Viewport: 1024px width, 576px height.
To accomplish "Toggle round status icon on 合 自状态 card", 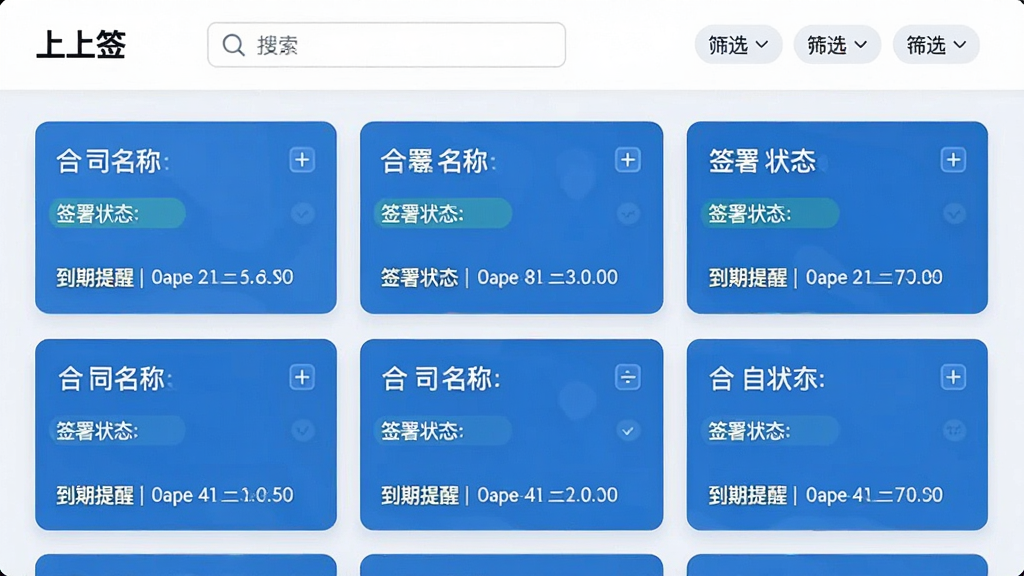I will pyautogui.click(x=954, y=430).
